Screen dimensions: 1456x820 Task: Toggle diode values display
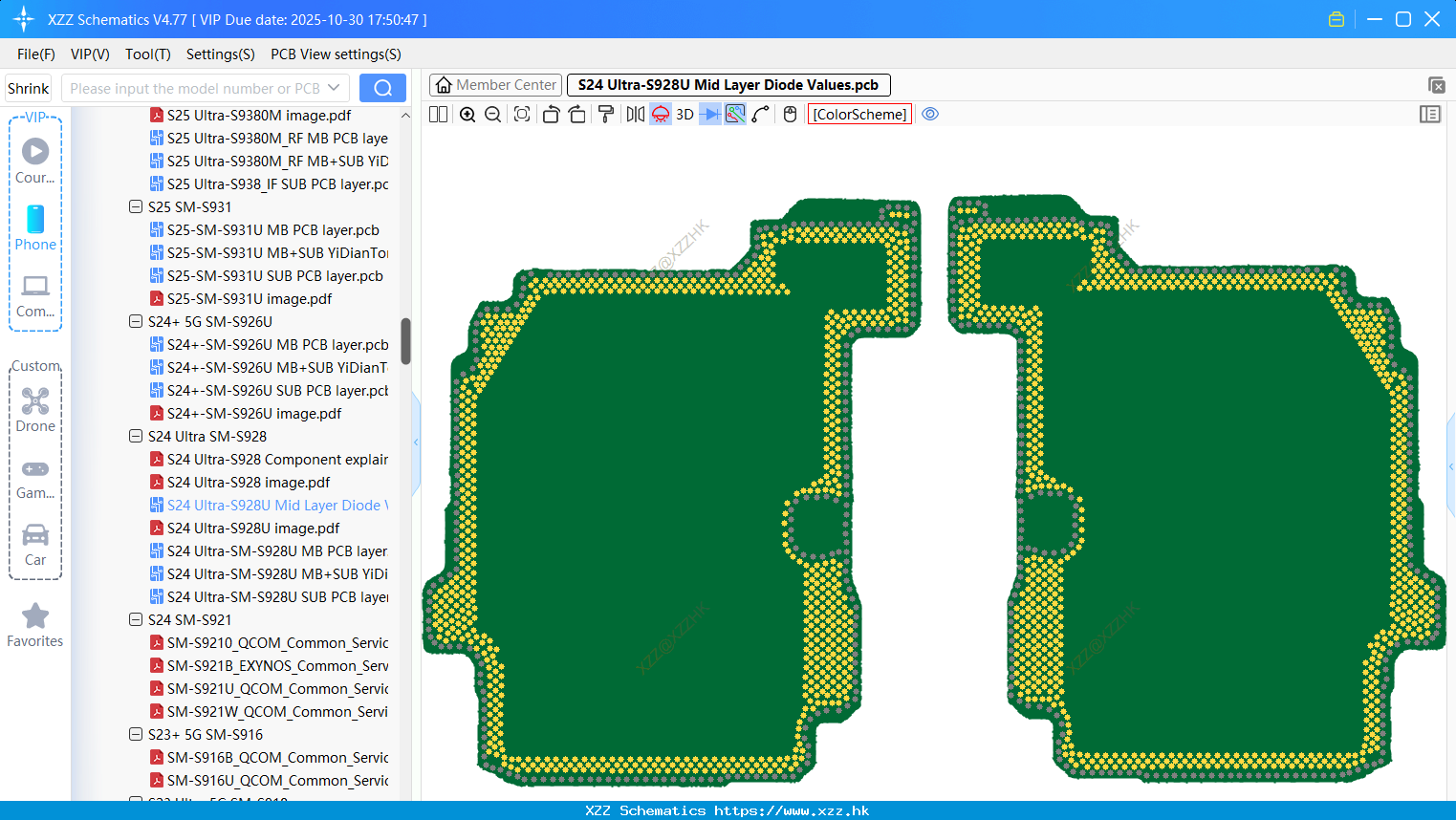click(x=710, y=114)
